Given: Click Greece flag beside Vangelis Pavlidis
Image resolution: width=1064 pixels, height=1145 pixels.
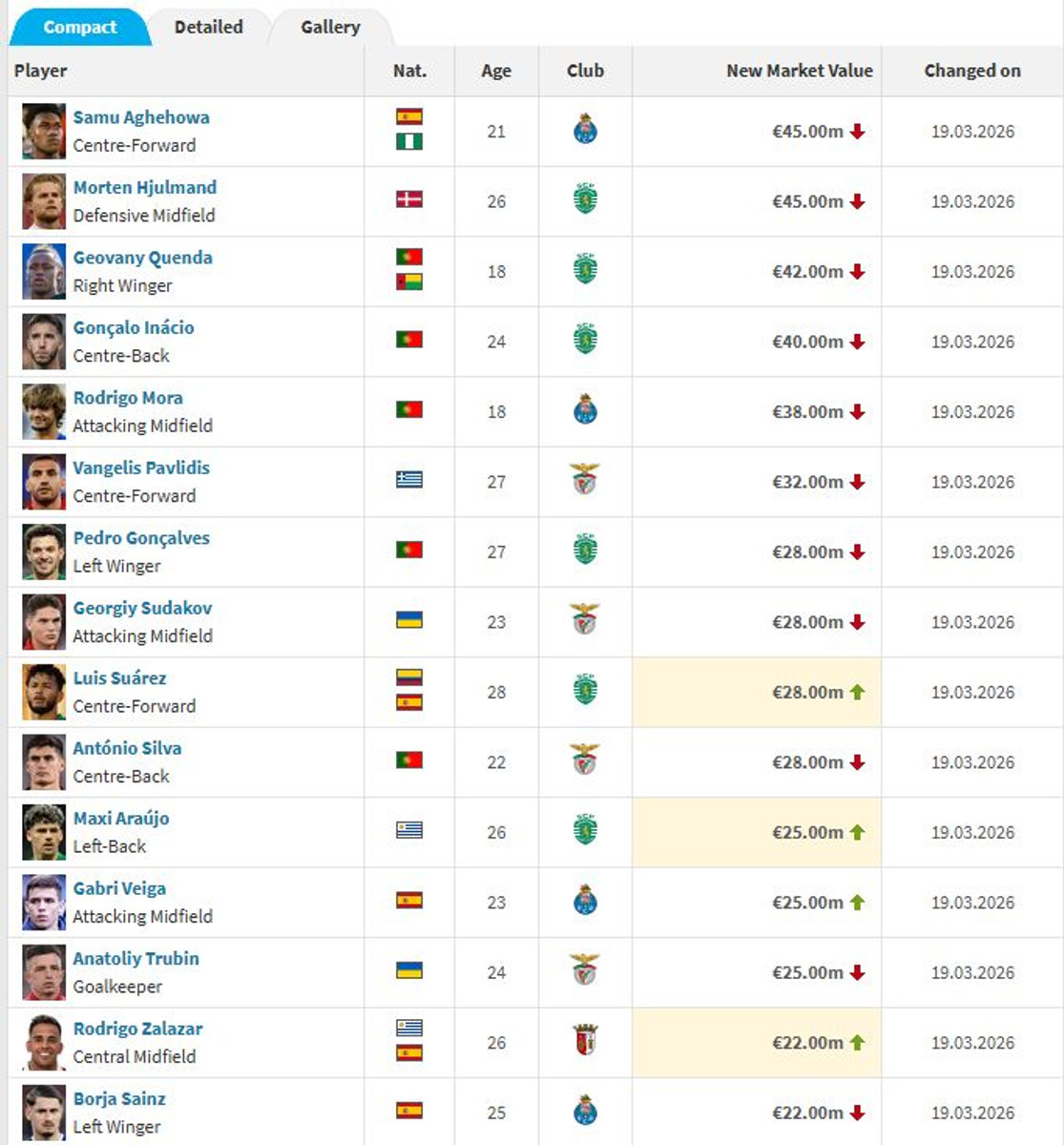Looking at the screenshot, I should point(409,480).
